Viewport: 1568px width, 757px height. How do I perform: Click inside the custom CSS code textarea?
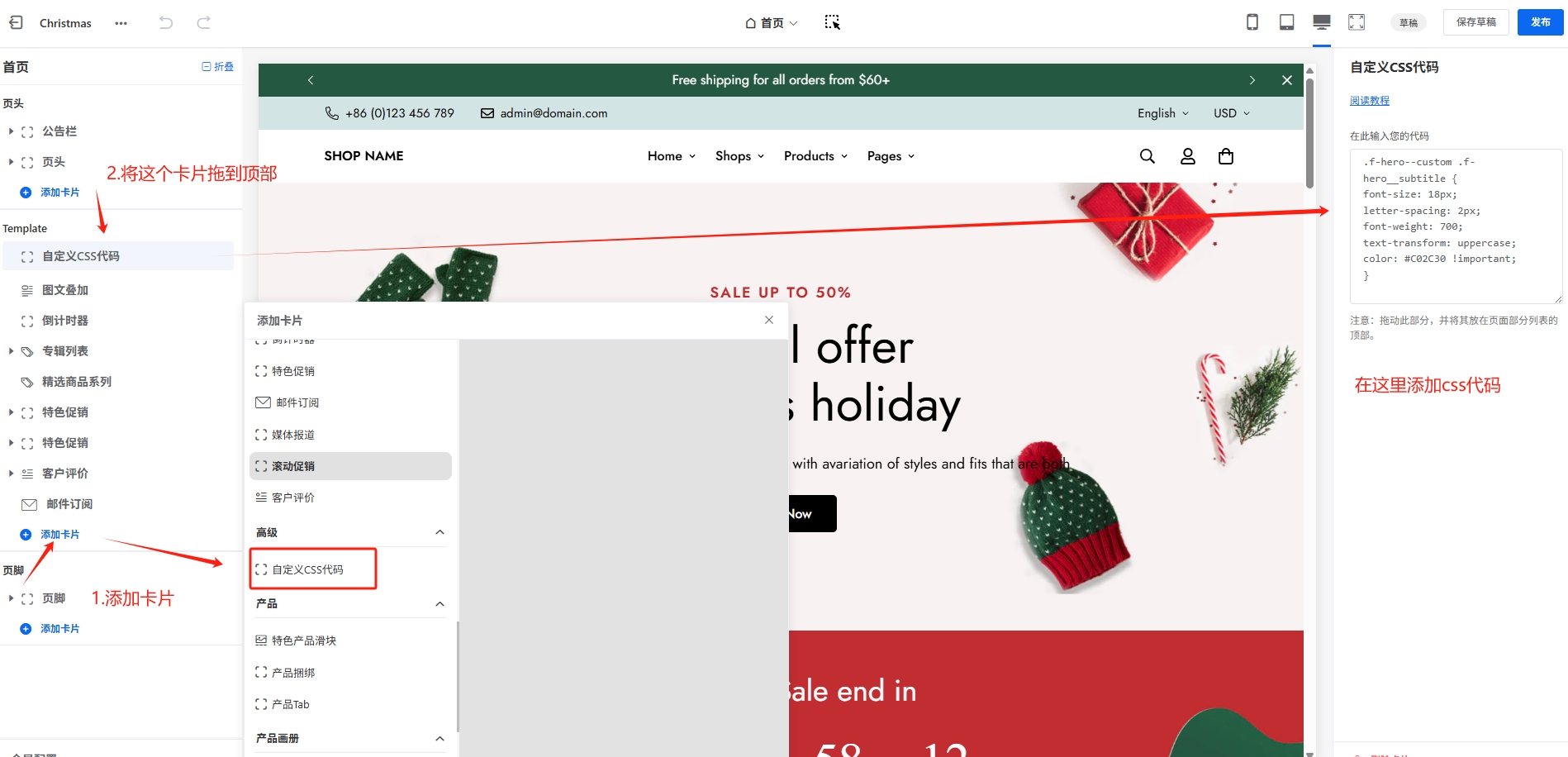1456,226
